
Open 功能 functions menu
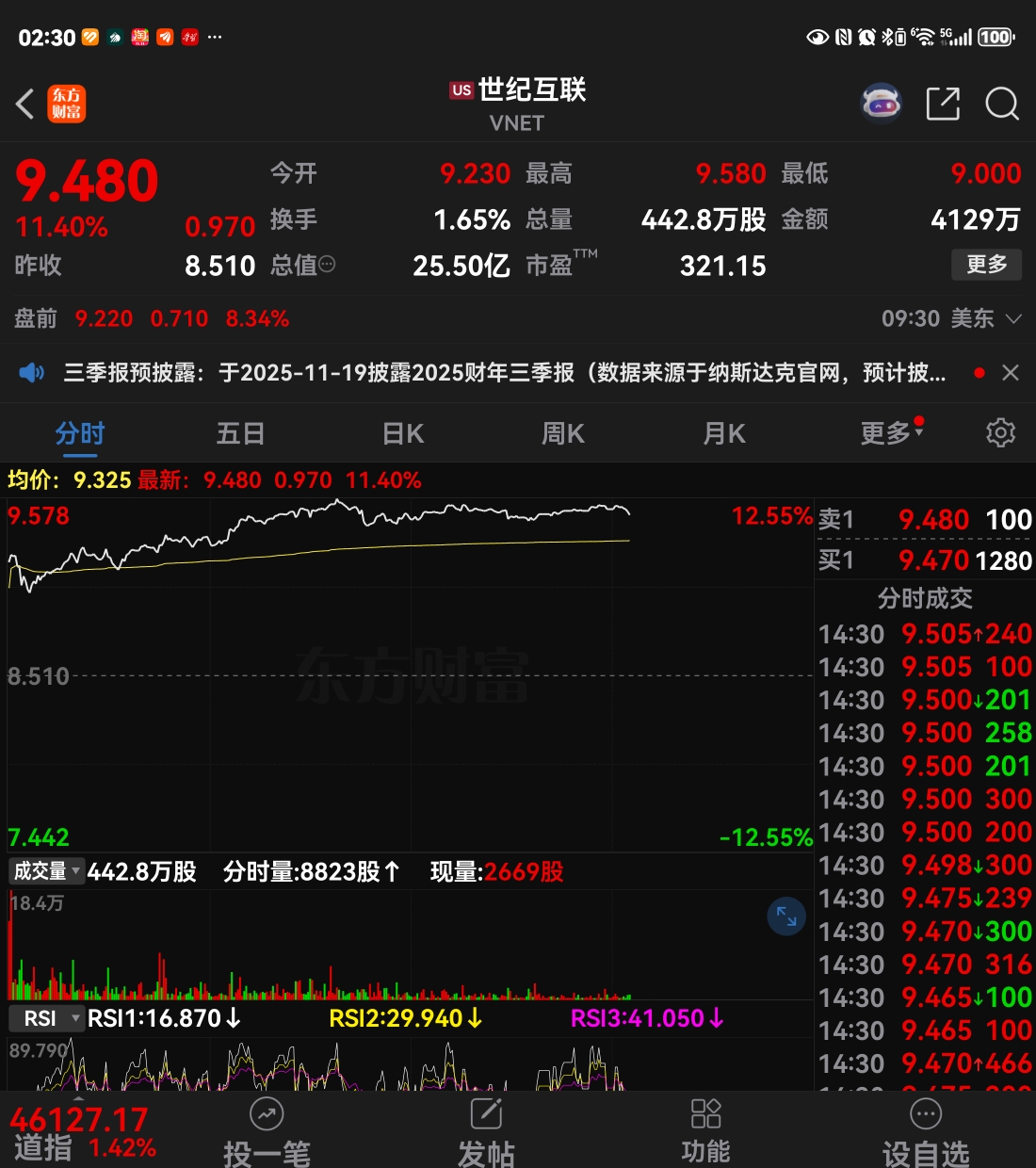coord(705,1131)
